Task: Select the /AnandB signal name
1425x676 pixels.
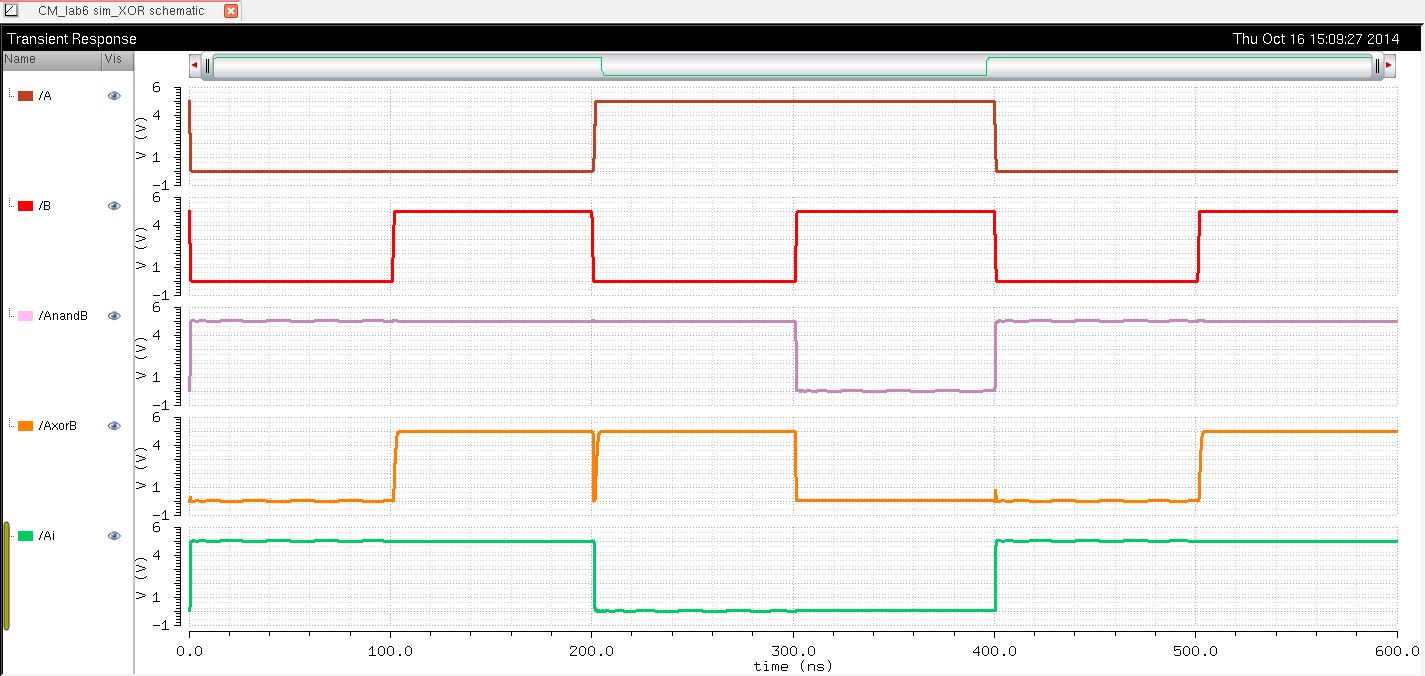Action: pos(63,315)
